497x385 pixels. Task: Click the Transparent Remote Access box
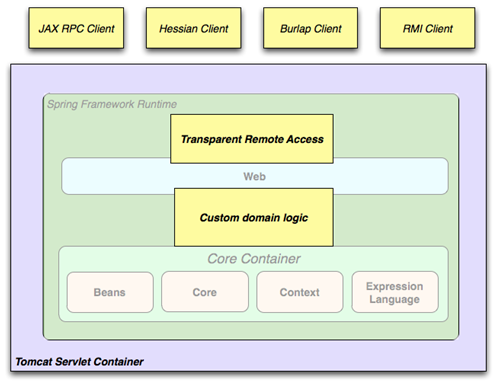pyautogui.click(x=252, y=139)
